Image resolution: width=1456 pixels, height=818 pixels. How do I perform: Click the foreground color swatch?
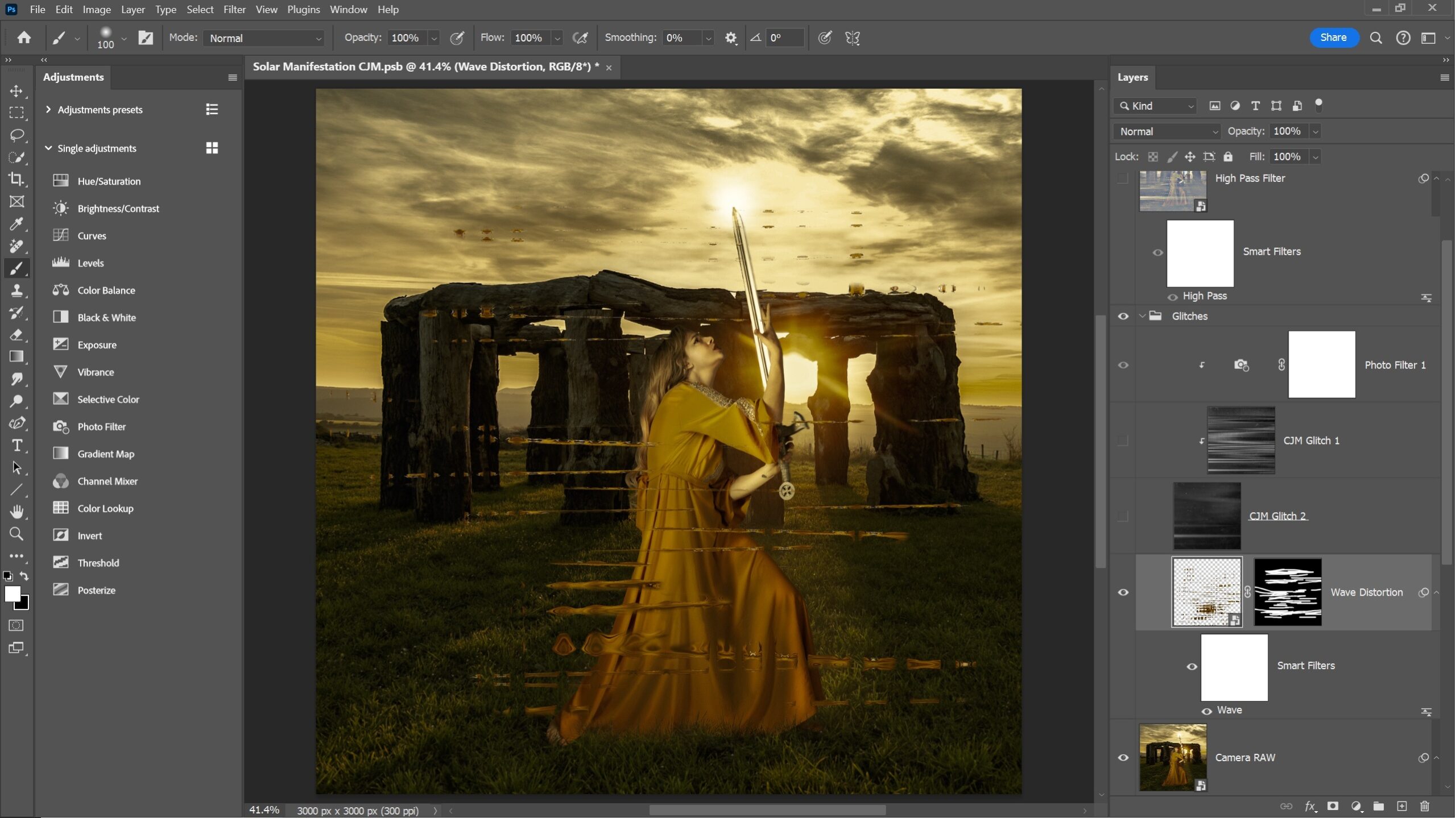click(12, 593)
